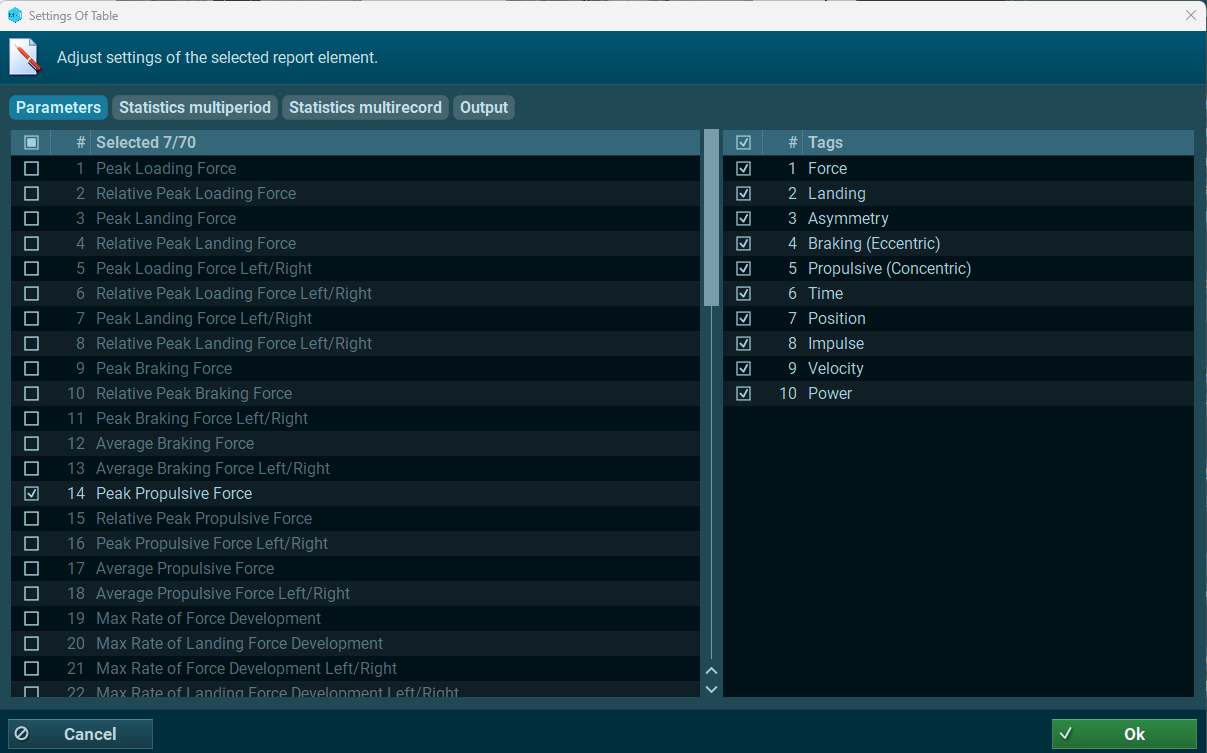Uncheck Peak Propulsive Force parameter
This screenshot has height=753, width=1207.
(32, 493)
